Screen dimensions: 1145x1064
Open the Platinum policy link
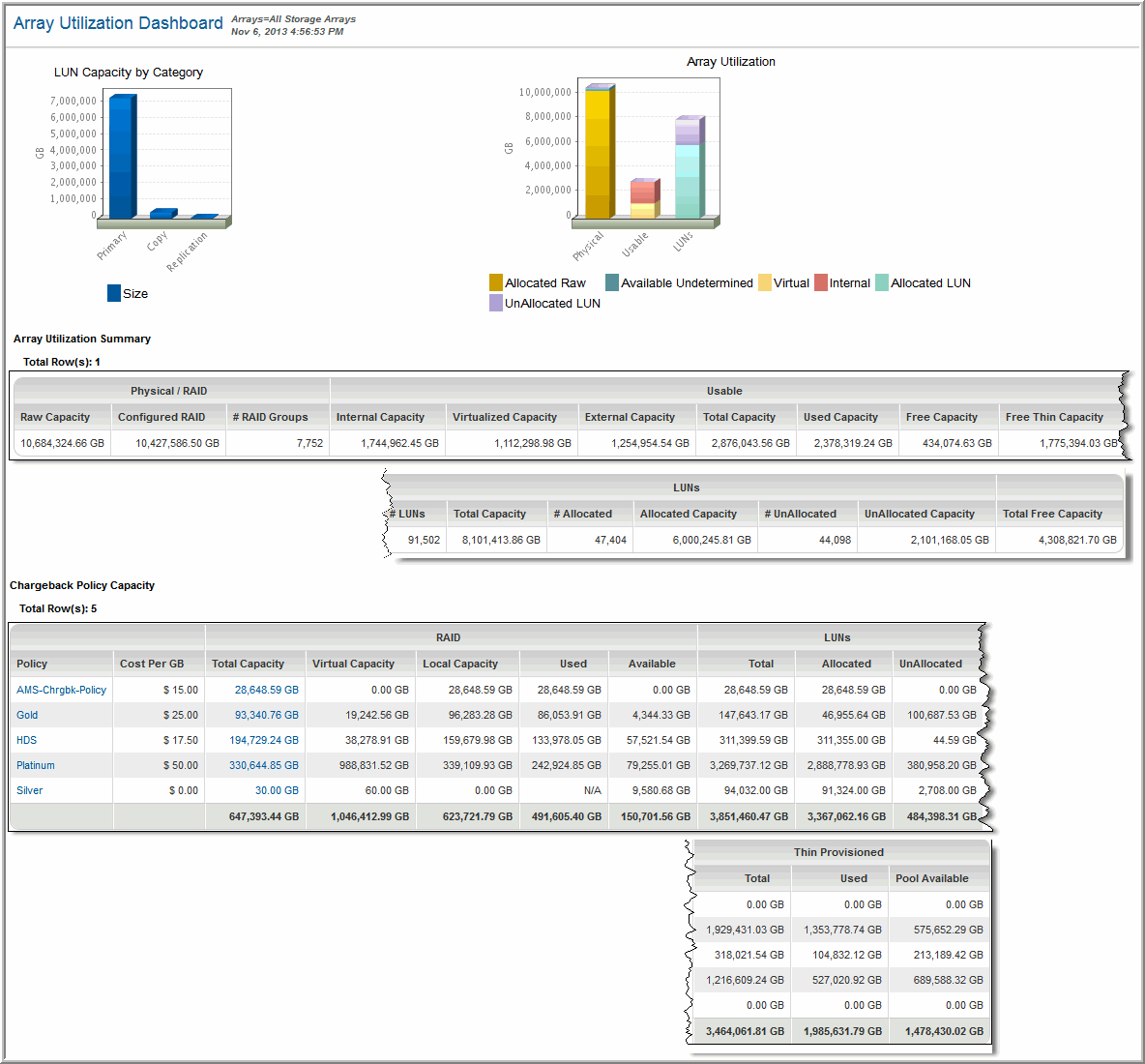pos(36,765)
